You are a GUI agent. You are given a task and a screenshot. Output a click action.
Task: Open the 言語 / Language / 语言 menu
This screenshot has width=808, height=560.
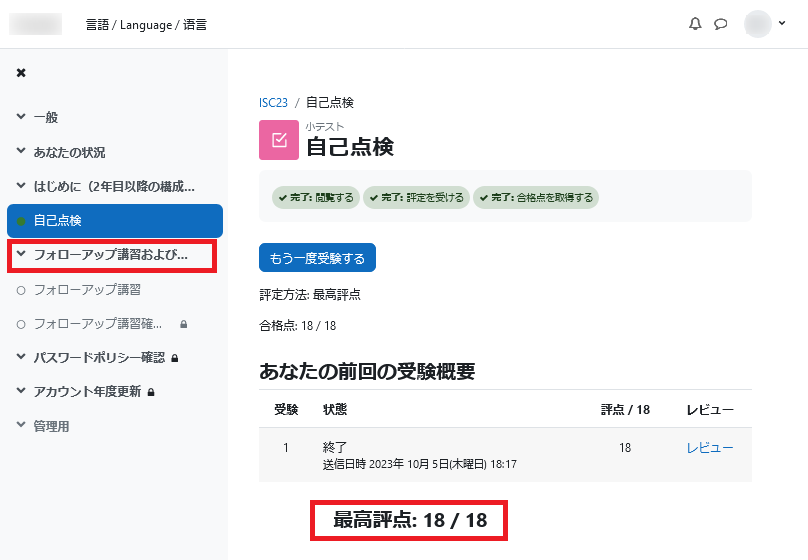(x=146, y=25)
